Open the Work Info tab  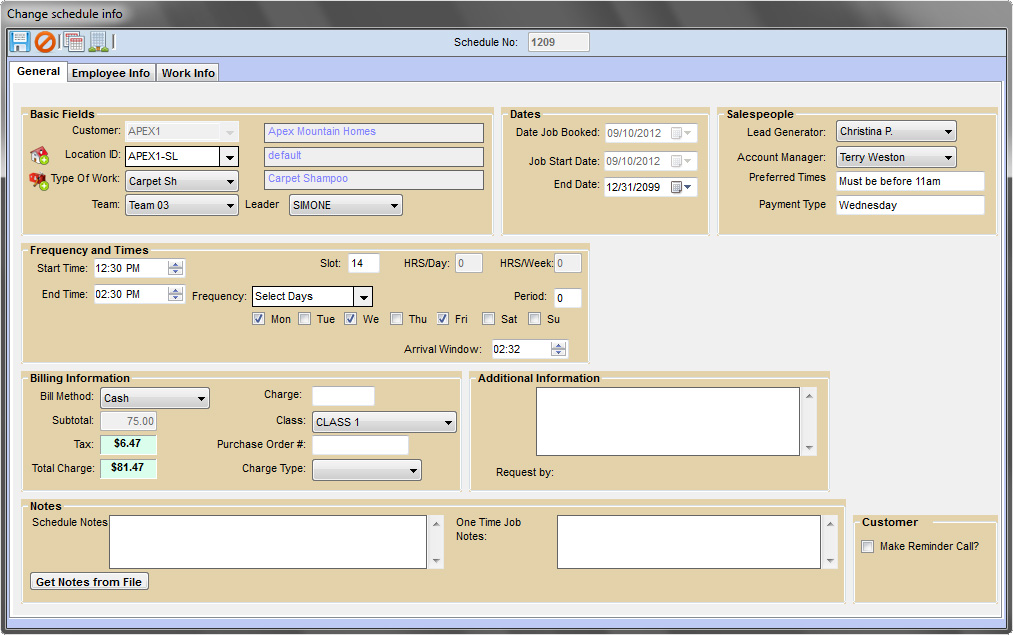coord(188,73)
